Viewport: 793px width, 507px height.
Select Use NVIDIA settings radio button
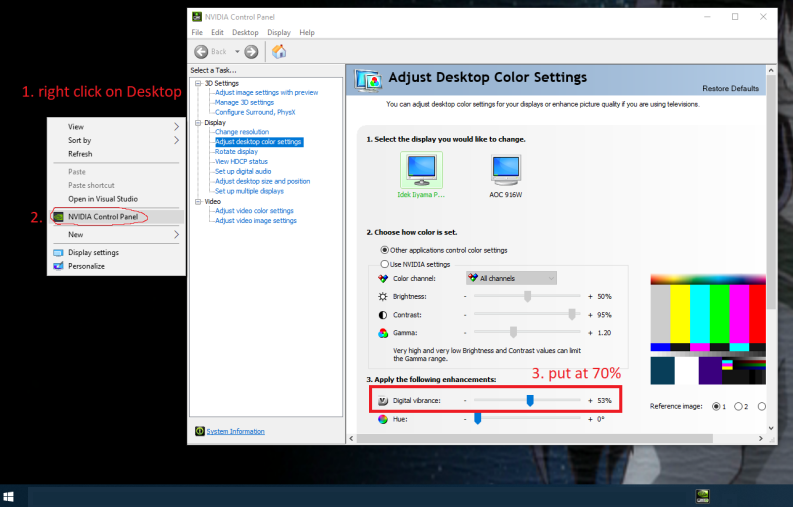[x=384, y=264]
